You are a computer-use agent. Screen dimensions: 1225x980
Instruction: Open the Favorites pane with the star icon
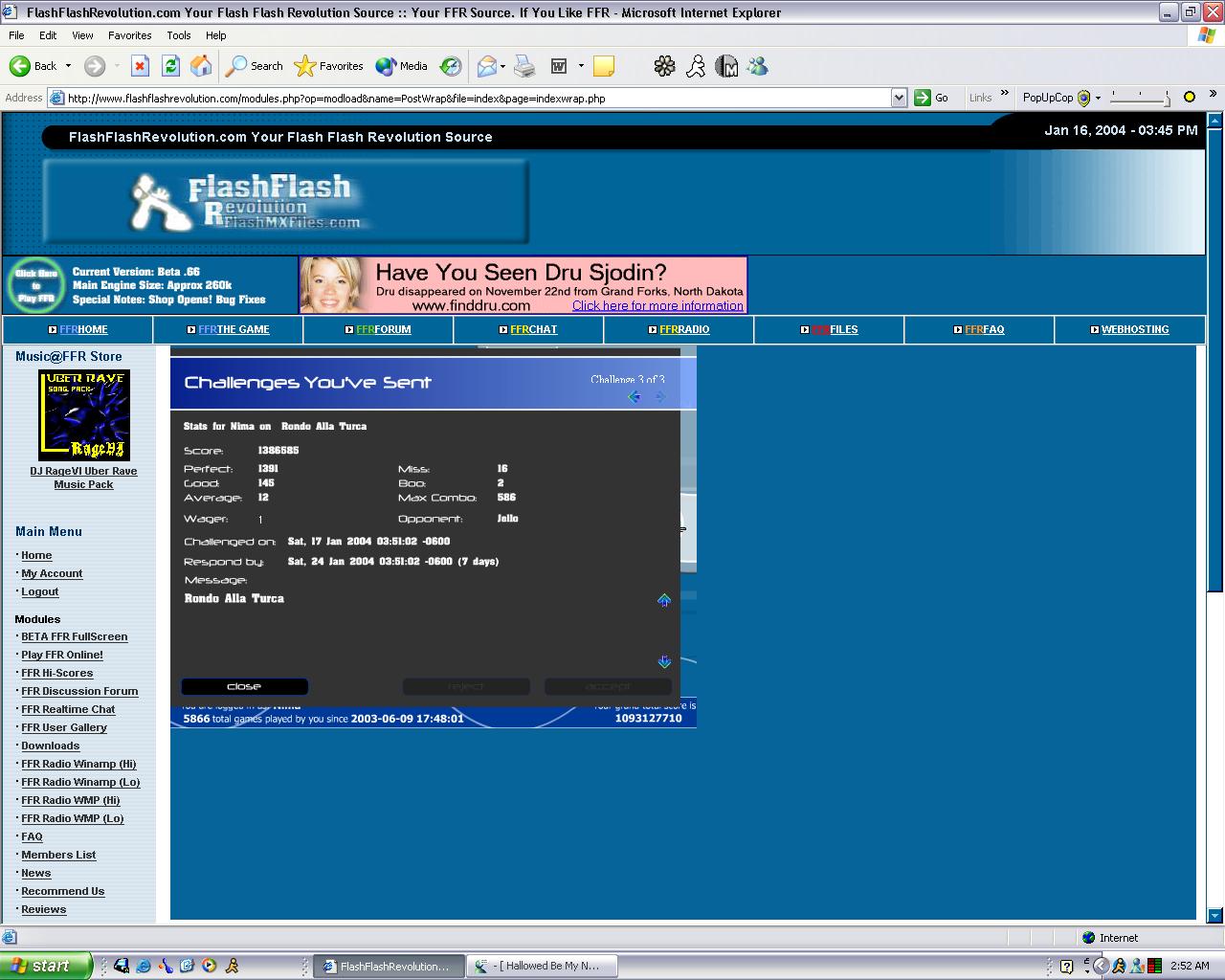pos(328,66)
